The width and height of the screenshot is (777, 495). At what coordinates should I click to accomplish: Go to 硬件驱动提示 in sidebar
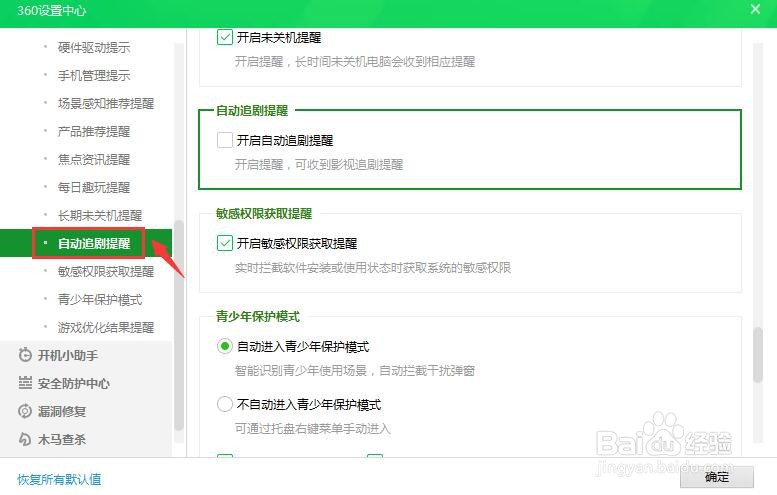(94, 48)
